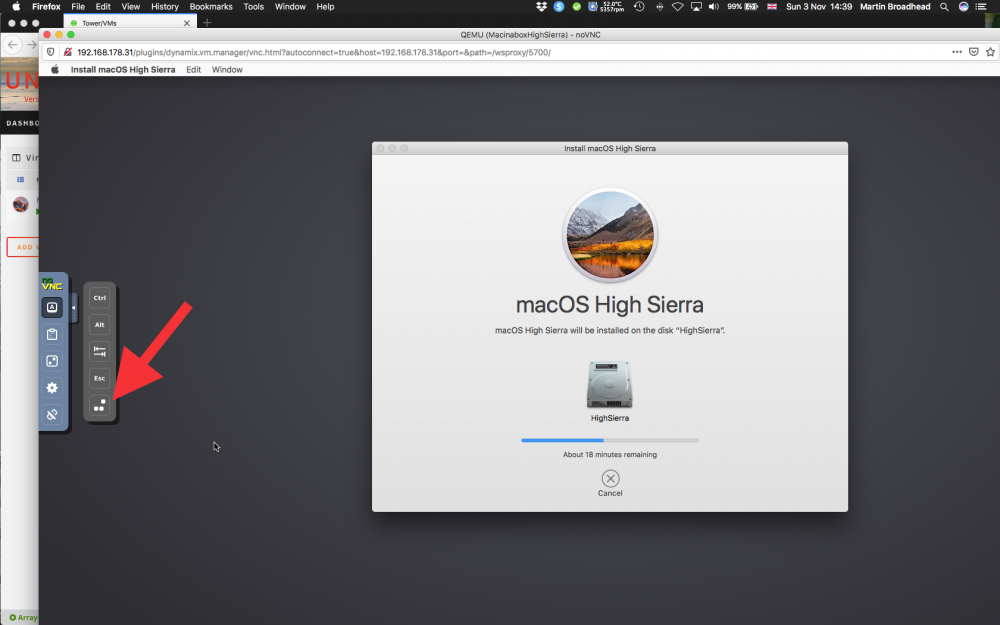Click the list view icon in background Unraid page
Viewport: 1000px width, 625px height.
pos(20,180)
